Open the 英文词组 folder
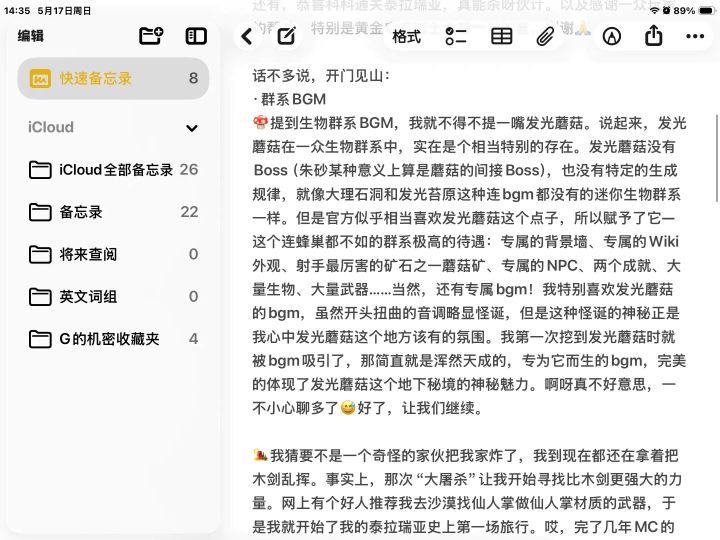Image resolution: width=720 pixels, height=540 pixels. (x=113, y=297)
